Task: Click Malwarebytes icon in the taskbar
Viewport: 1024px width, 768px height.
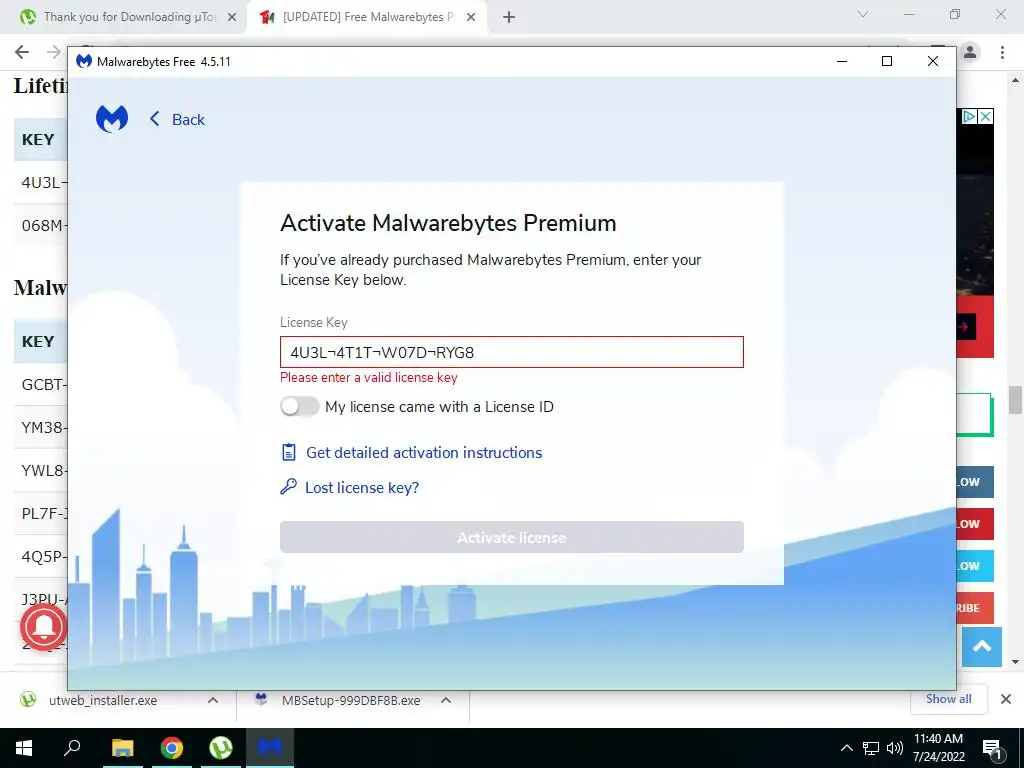Action: (x=270, y=748)
